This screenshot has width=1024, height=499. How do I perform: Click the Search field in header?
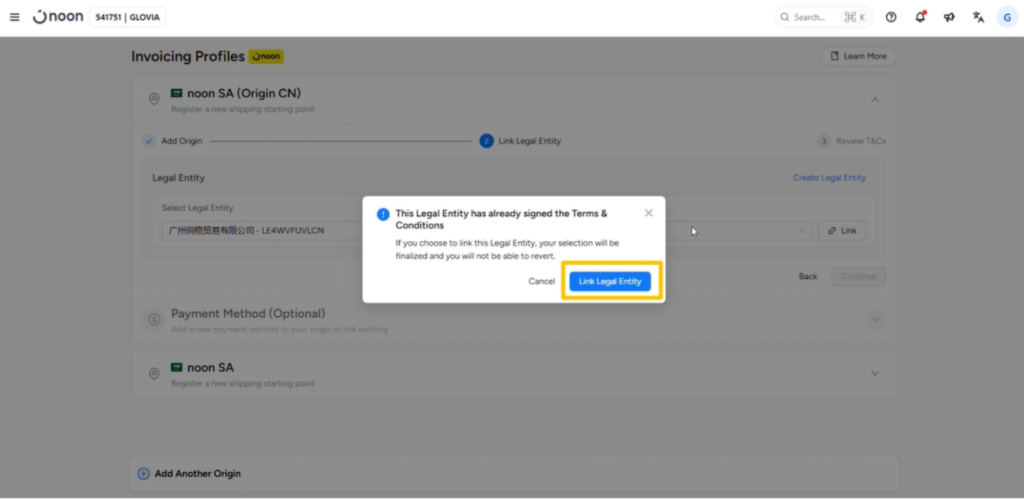pos(824,17)
